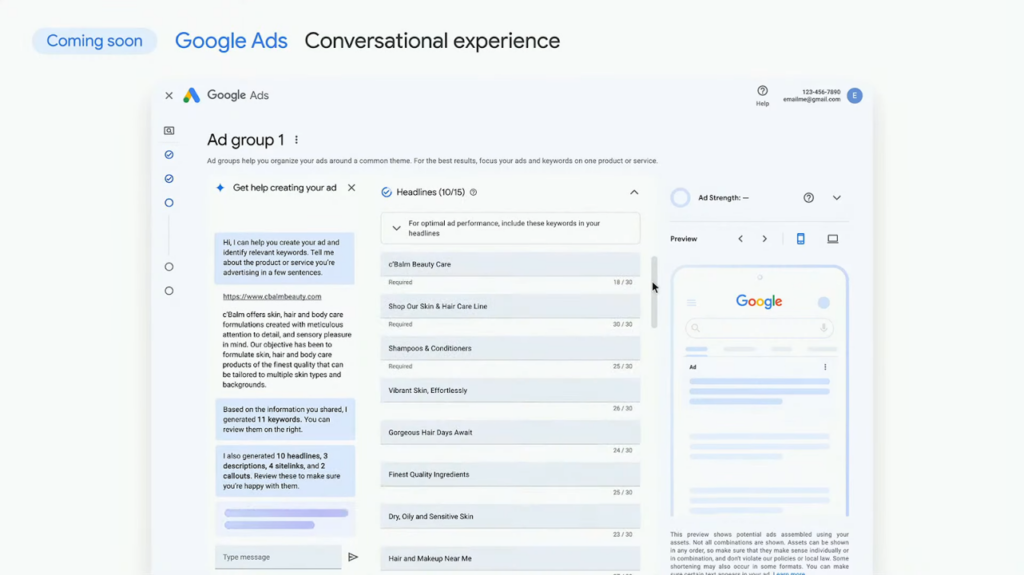Image resolution: width=1024 pixels, height=575 pixels.
Task: Click the preview search bar
Action: point(760,328)
